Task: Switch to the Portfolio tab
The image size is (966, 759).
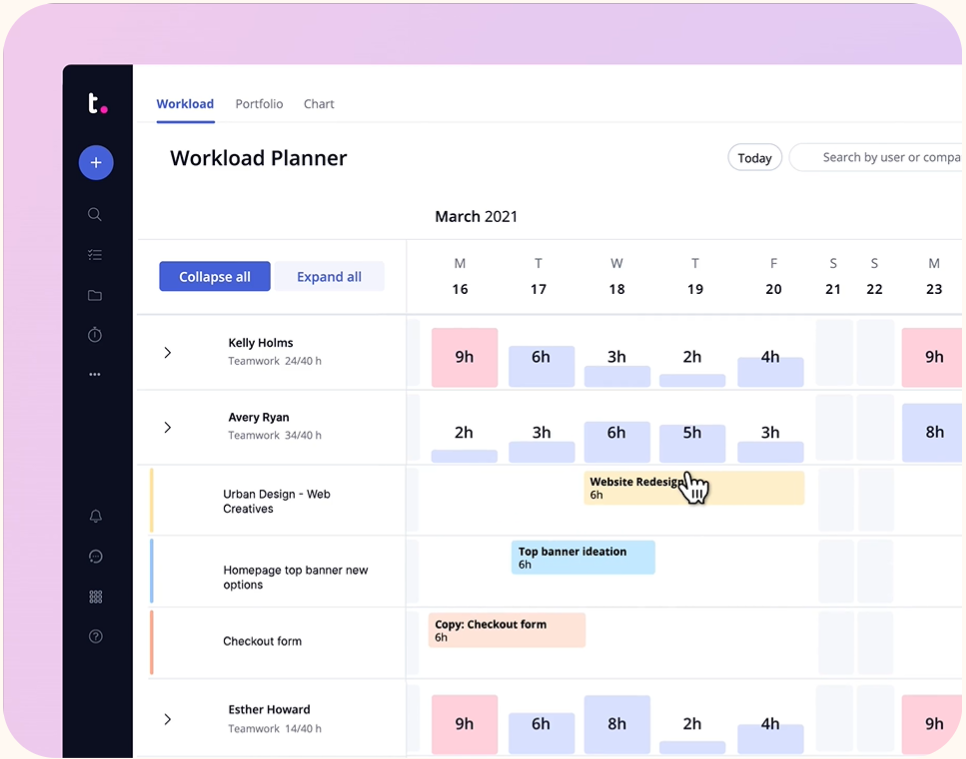Action: click(x=259, y=103)
